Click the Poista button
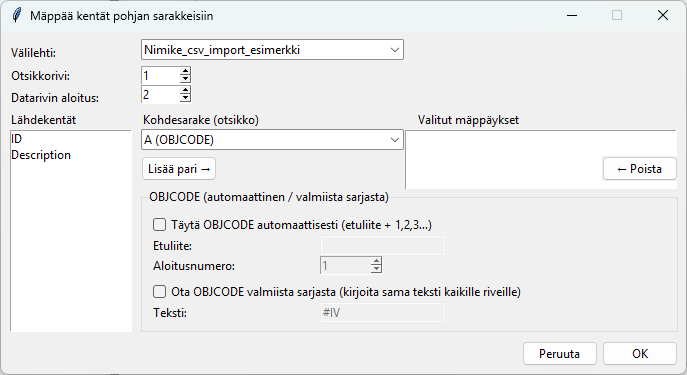Image resolution: width=687 pixels, height=375 pixels. [640, 169]
